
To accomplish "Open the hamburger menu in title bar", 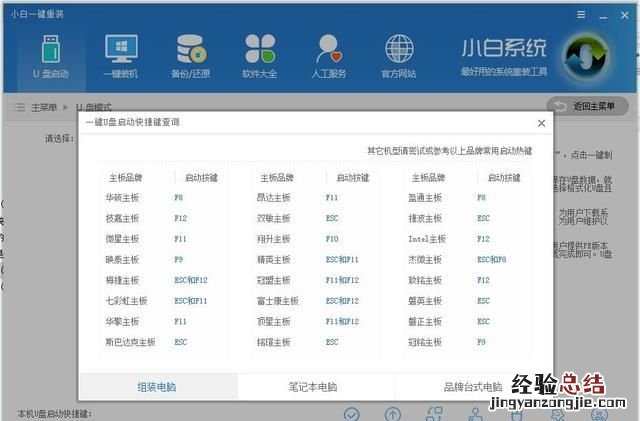I will click(581, 15).
